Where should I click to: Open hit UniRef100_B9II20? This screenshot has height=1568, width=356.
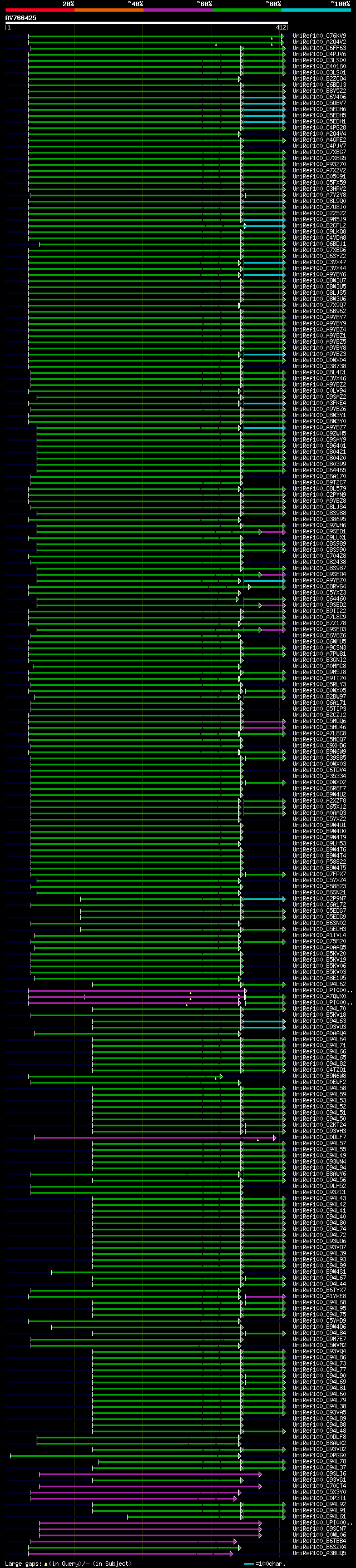point(319,678)
